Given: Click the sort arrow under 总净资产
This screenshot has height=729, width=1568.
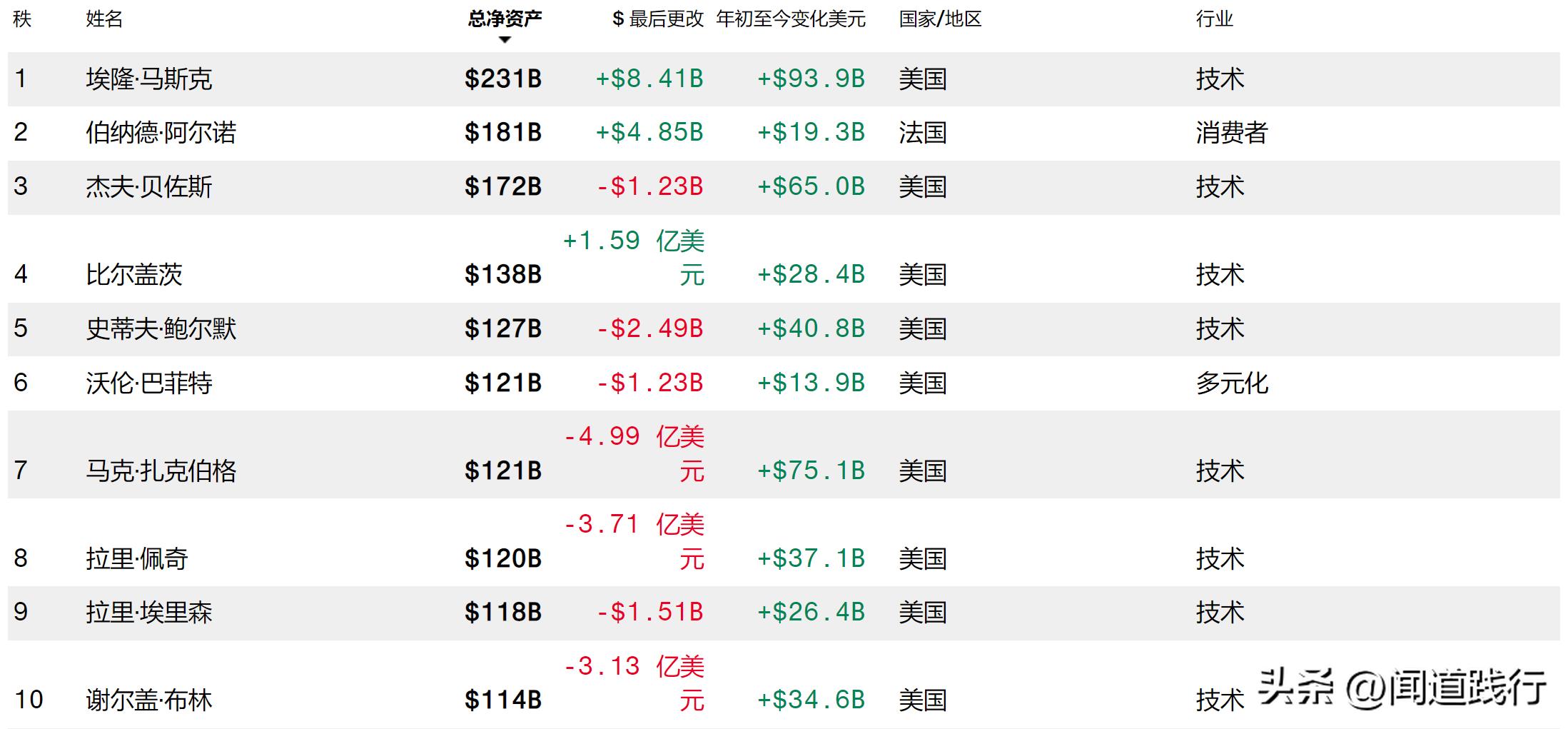Looking at the screenshot, I should click(505, 40).
